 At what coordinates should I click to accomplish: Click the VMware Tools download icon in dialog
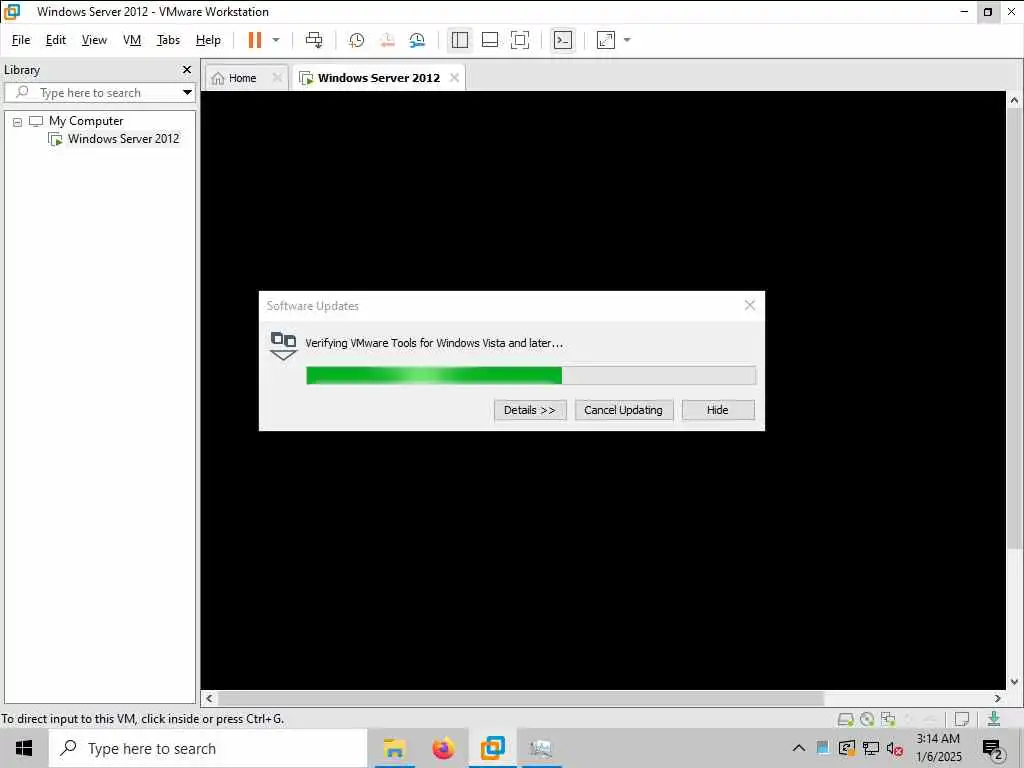coord(283,345)
